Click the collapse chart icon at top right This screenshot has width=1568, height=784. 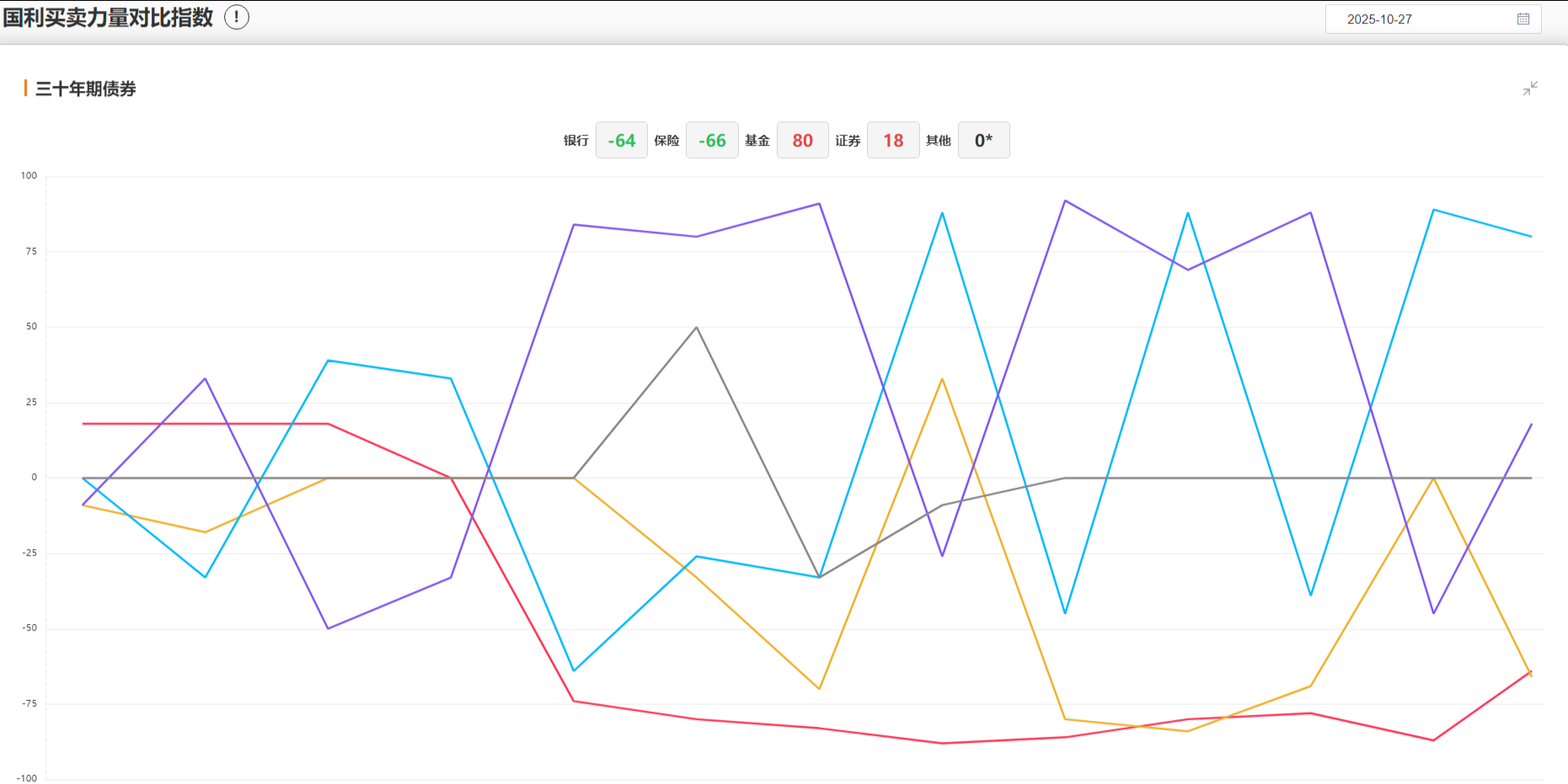coord(1530,88)
